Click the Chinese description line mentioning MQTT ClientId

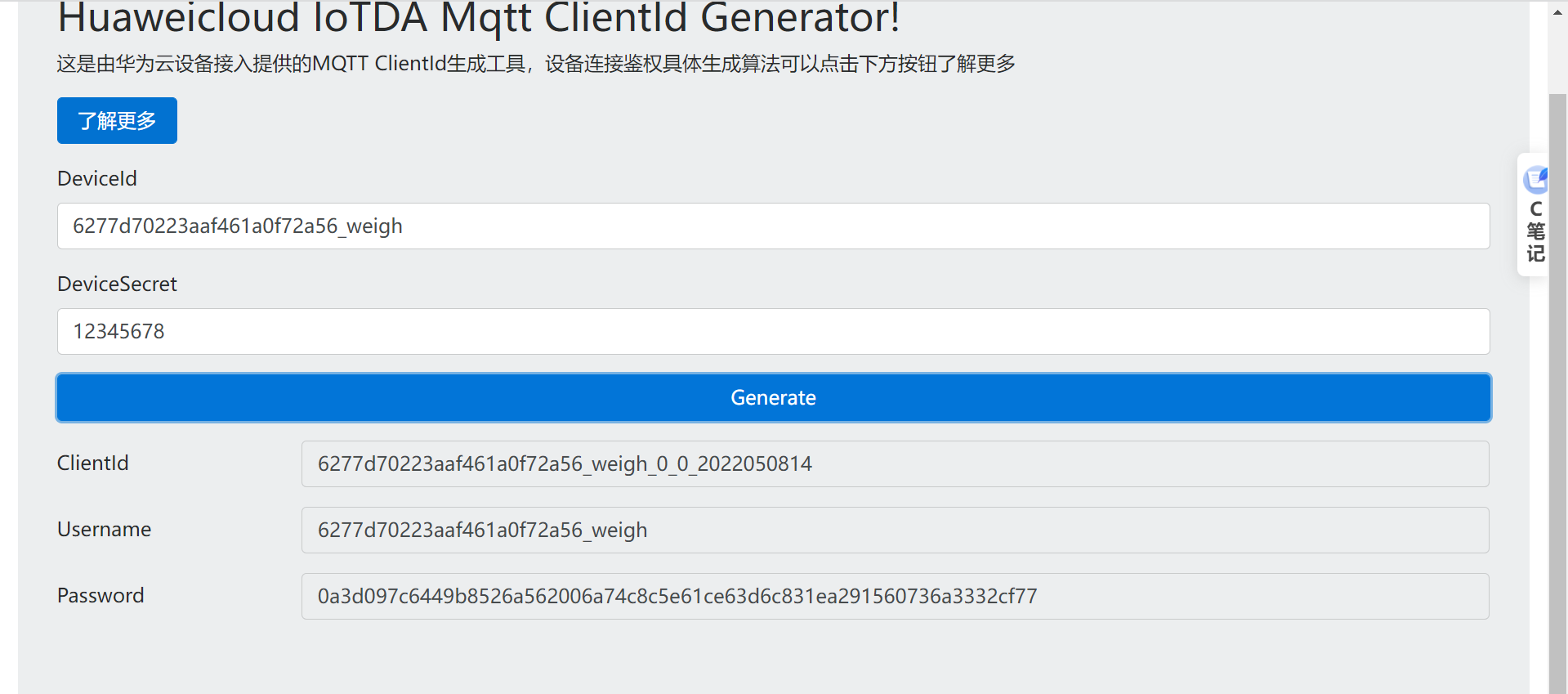pyautogui.click(x=536, y=64)
